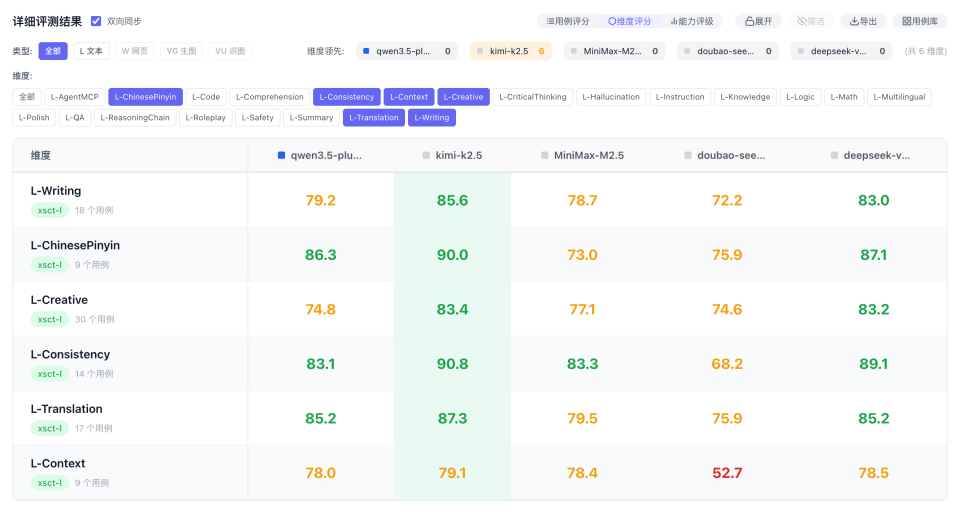Toggle L-Summary dimension tag
Viewport: 960px width, 511px height.
click(312, 117)
